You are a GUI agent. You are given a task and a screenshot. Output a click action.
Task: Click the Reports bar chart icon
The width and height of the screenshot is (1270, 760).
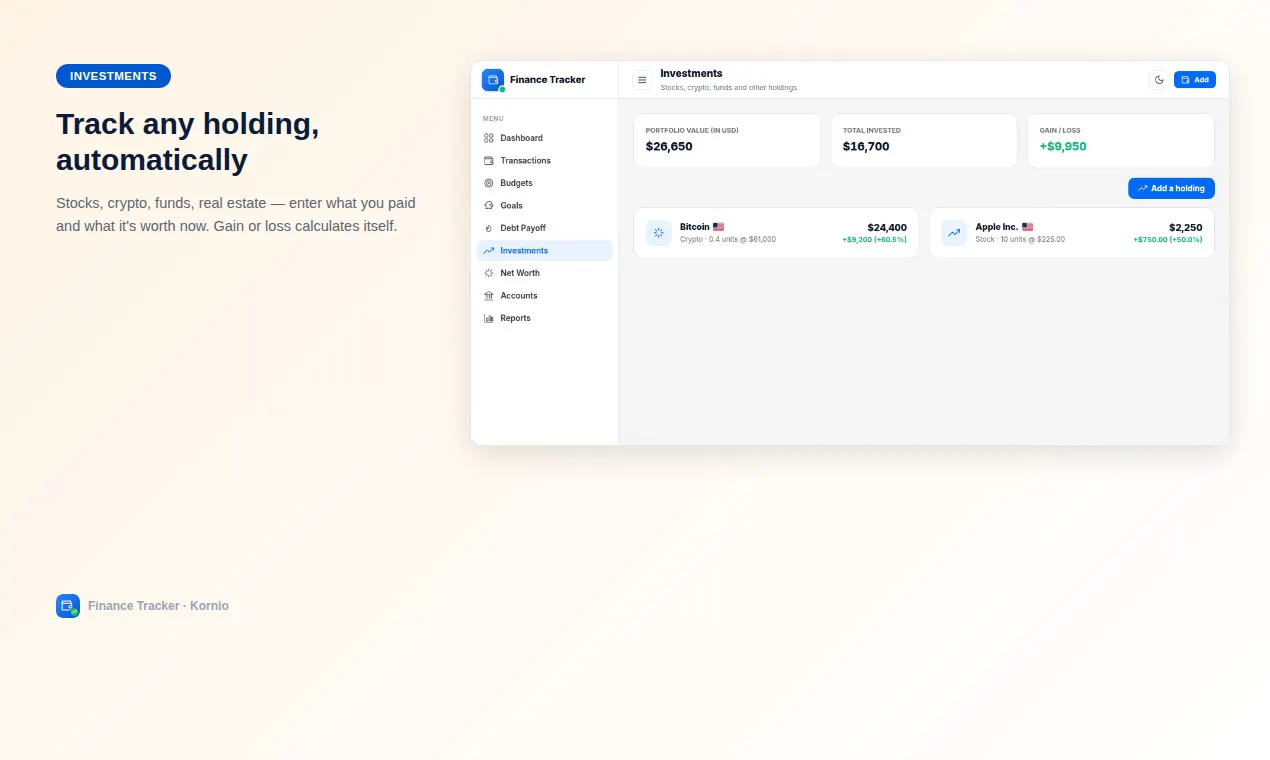click(489, 318)
